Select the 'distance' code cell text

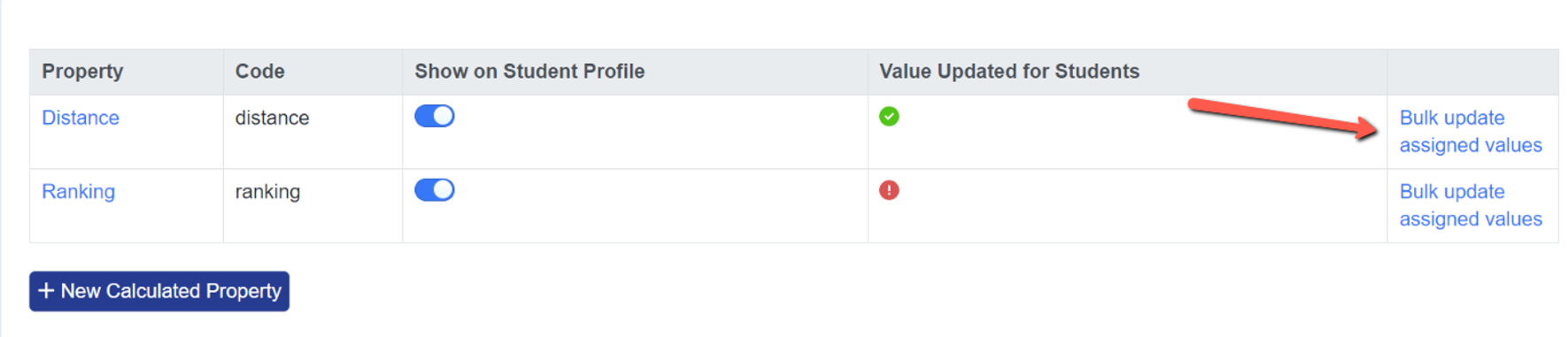coord(272,118)
